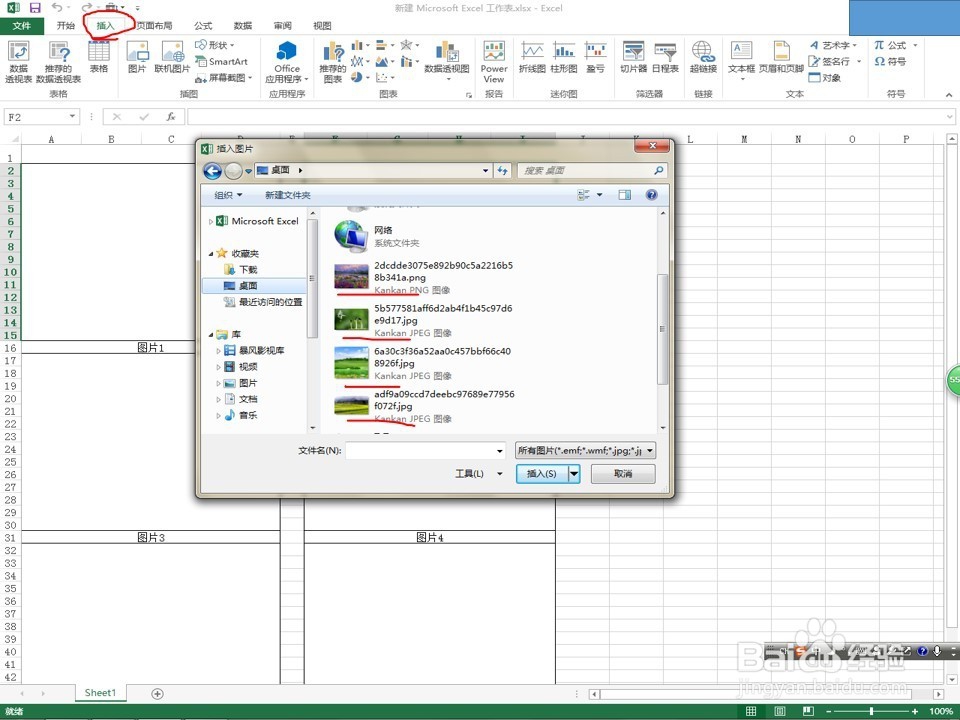Click the Insert (插入(S)) button

542,473
